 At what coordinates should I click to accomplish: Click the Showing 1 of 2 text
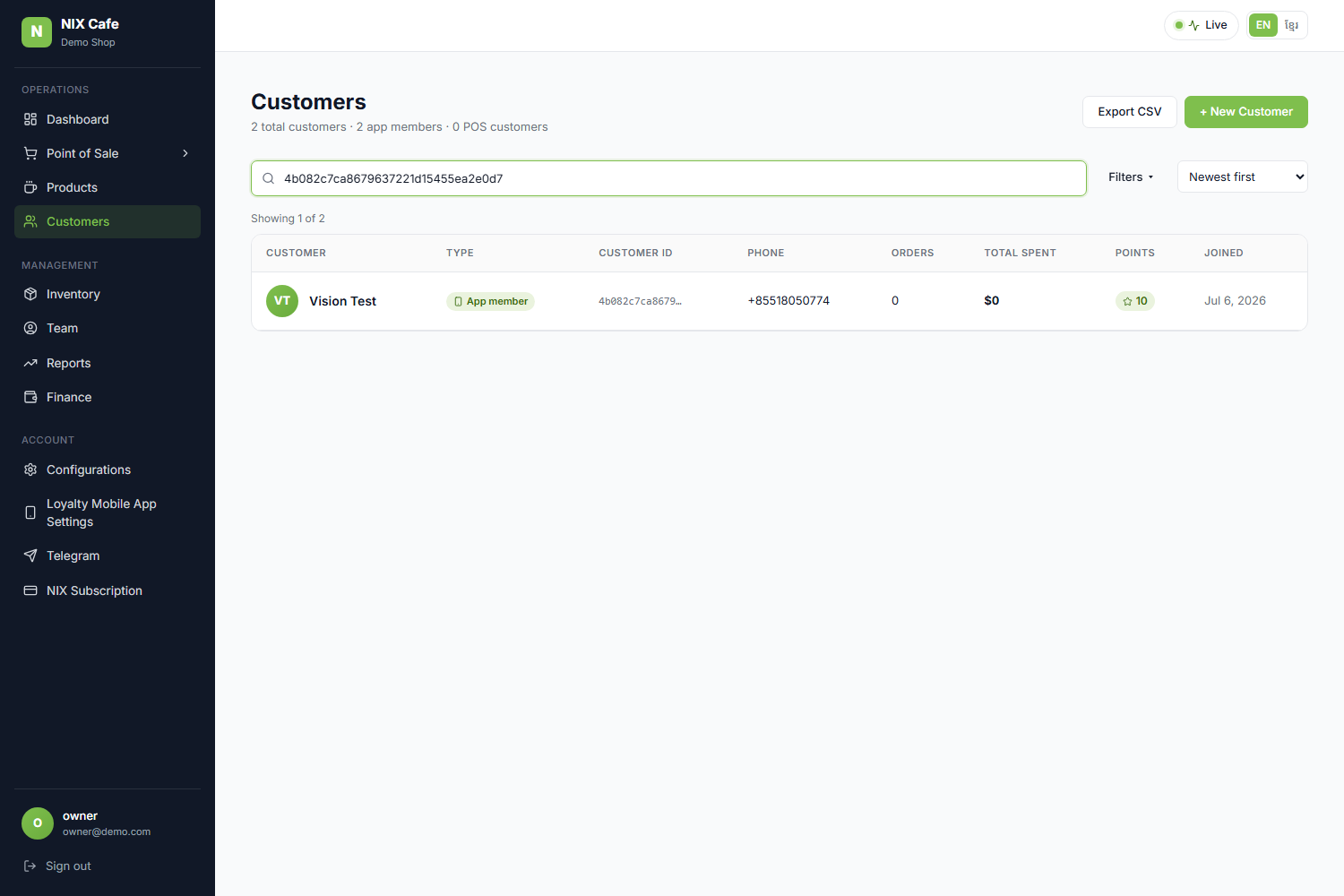click(x=288, y=219)
